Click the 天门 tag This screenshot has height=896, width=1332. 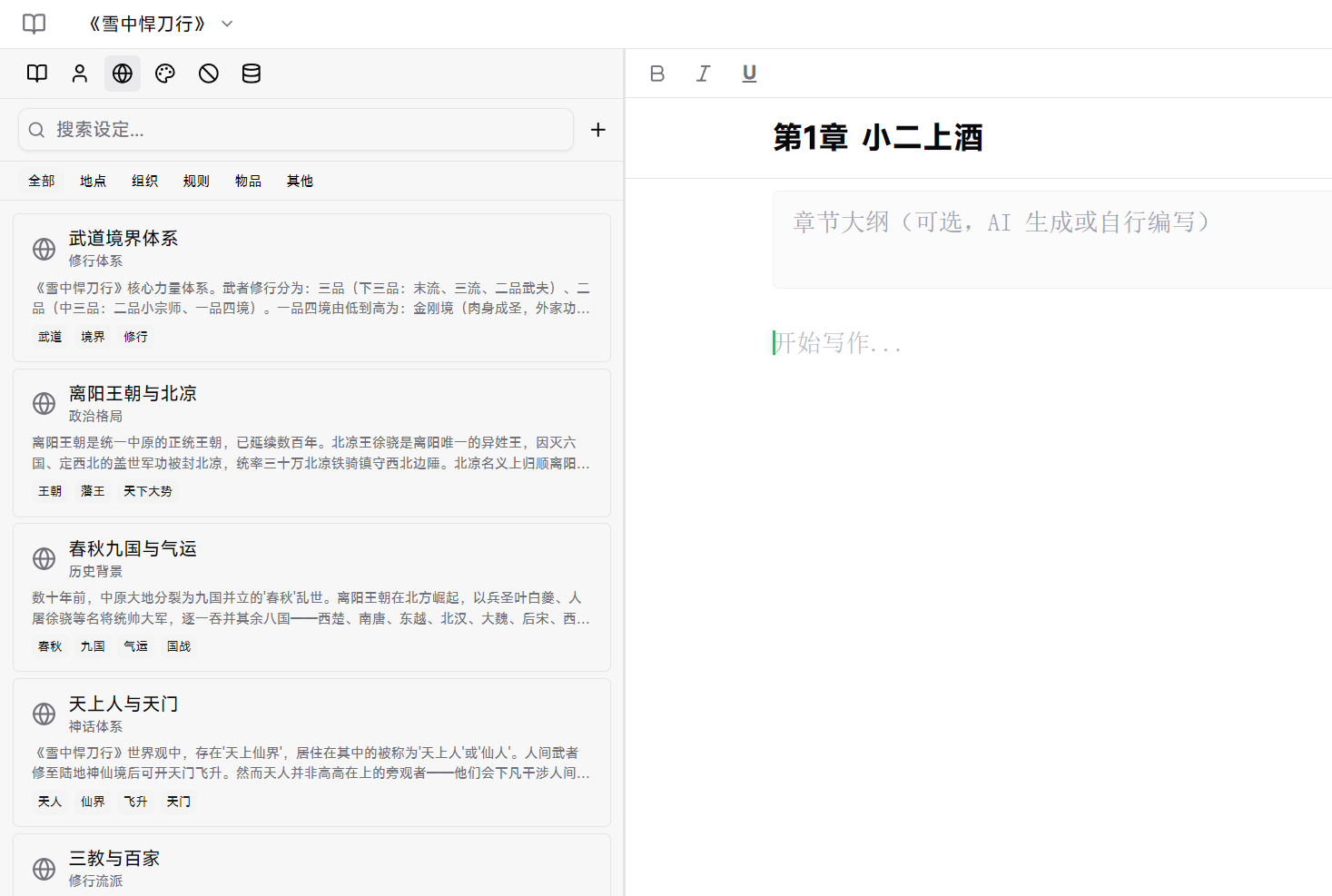[179, 802]
